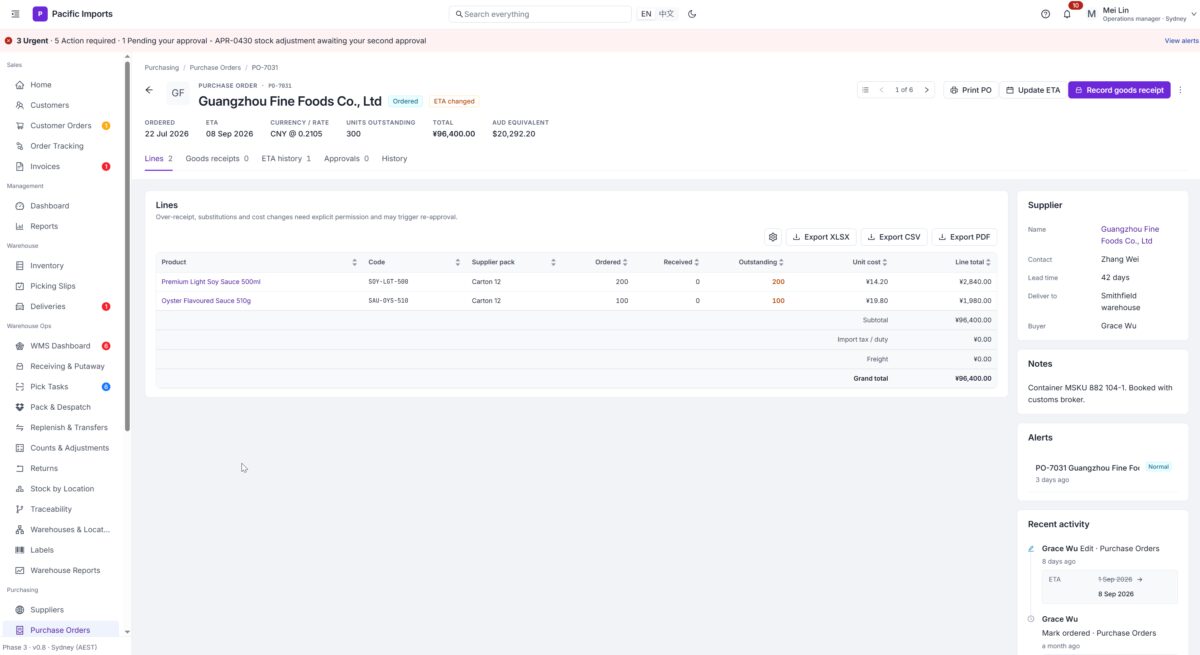
Task: Switch to the Approvals tab
Action: click(x=346, y=158)
